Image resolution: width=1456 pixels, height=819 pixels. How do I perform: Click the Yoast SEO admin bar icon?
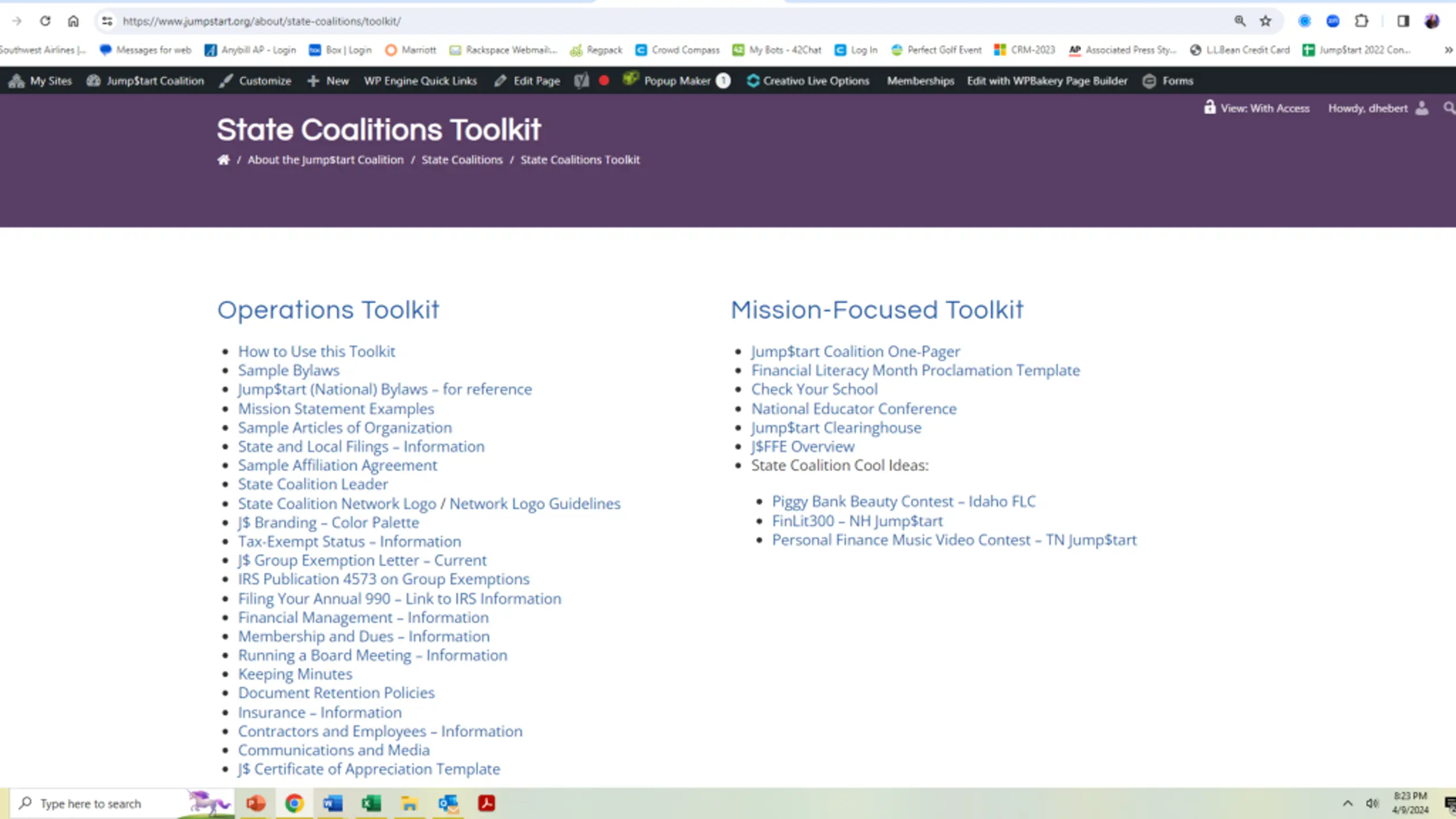pos(581,81)
